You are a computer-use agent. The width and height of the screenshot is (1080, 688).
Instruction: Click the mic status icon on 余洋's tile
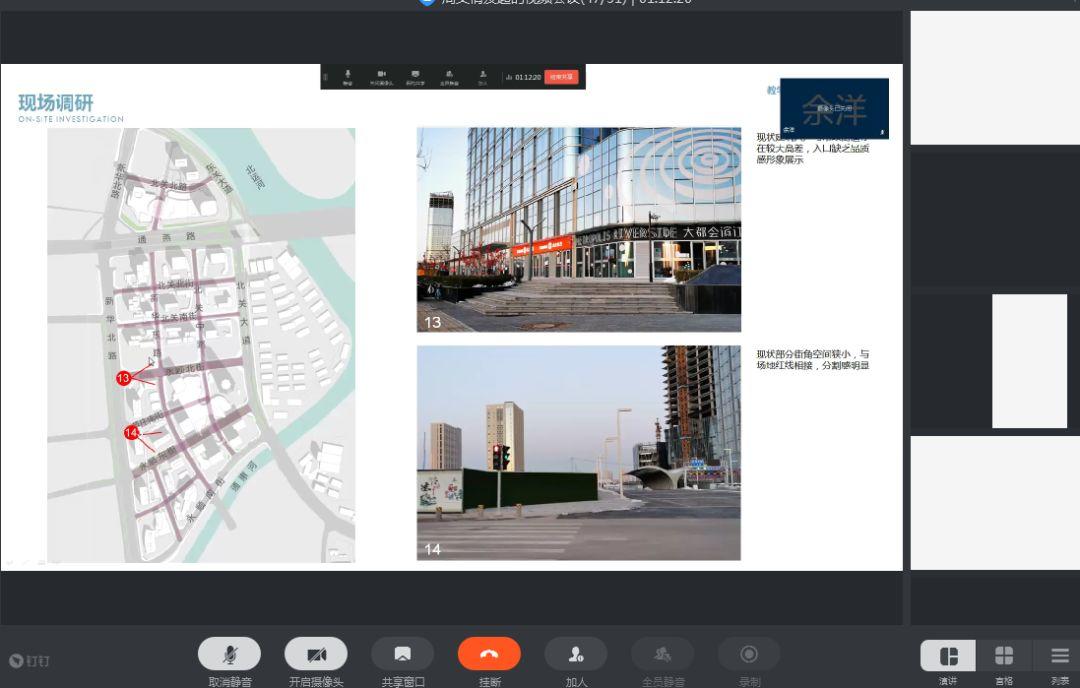click(882, 132)
